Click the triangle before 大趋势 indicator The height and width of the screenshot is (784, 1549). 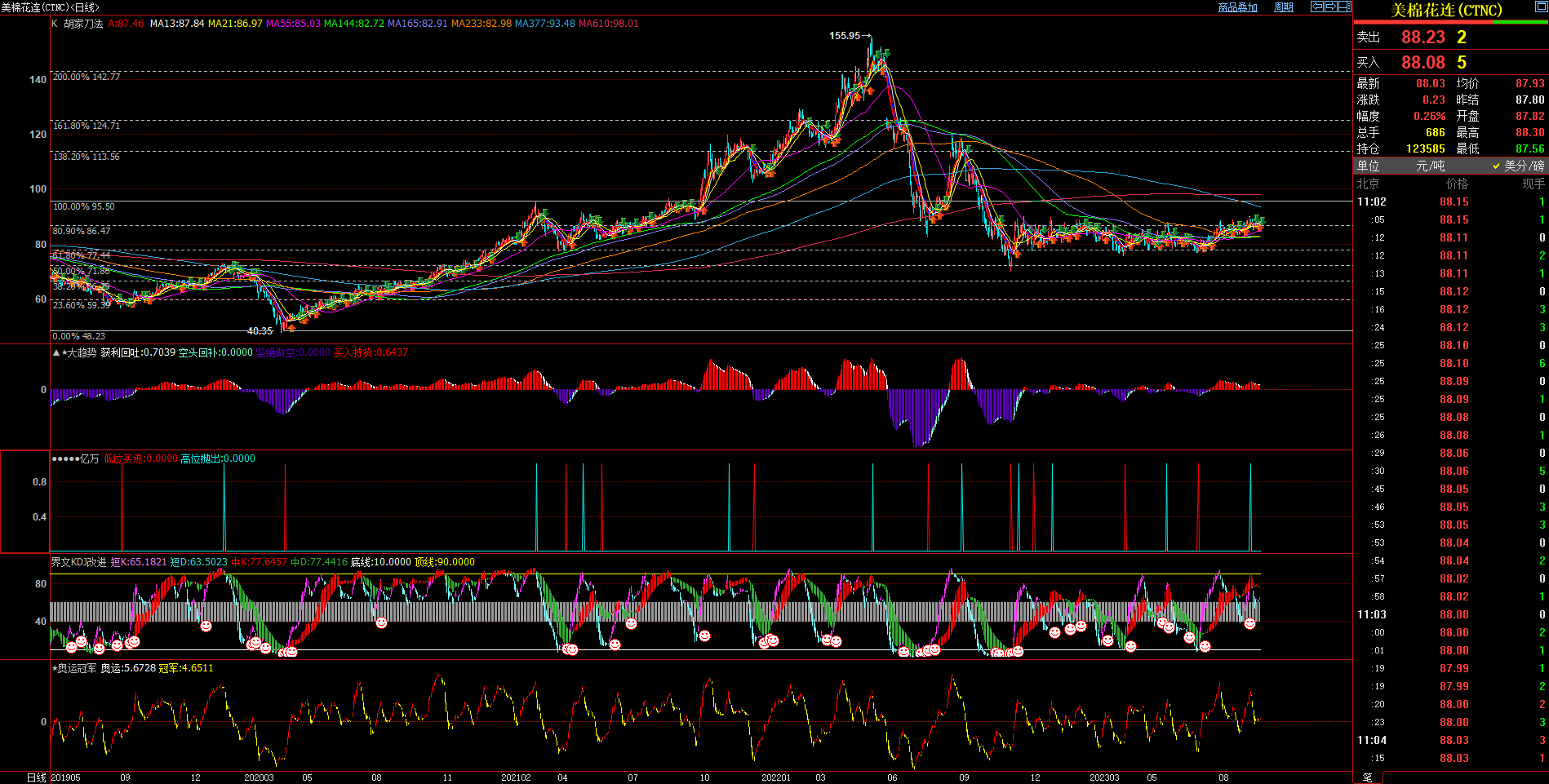[x=55, y=353]
